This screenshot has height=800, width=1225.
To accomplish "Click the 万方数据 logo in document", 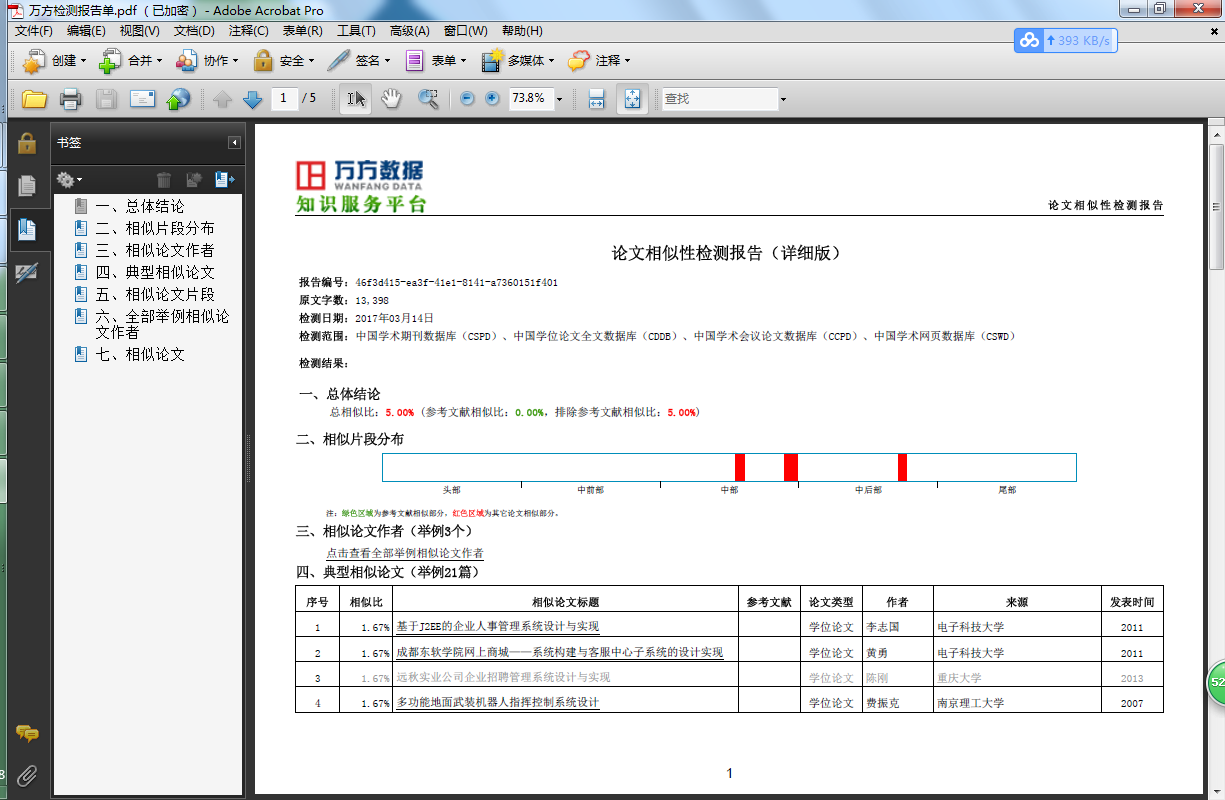I will [x=360, y=185].
